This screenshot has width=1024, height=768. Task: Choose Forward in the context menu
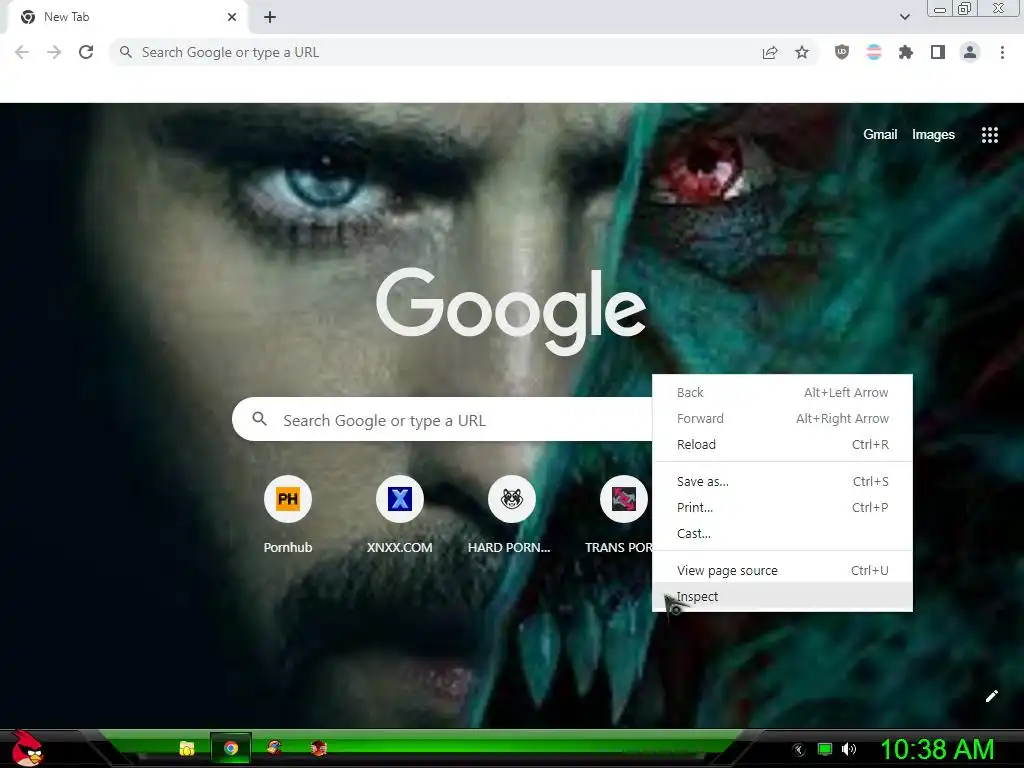[782, 419]
